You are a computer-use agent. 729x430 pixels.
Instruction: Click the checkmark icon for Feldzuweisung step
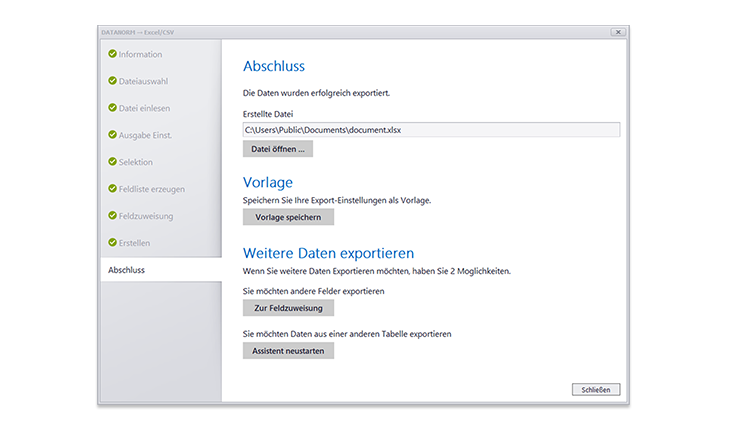click(112, 215)
